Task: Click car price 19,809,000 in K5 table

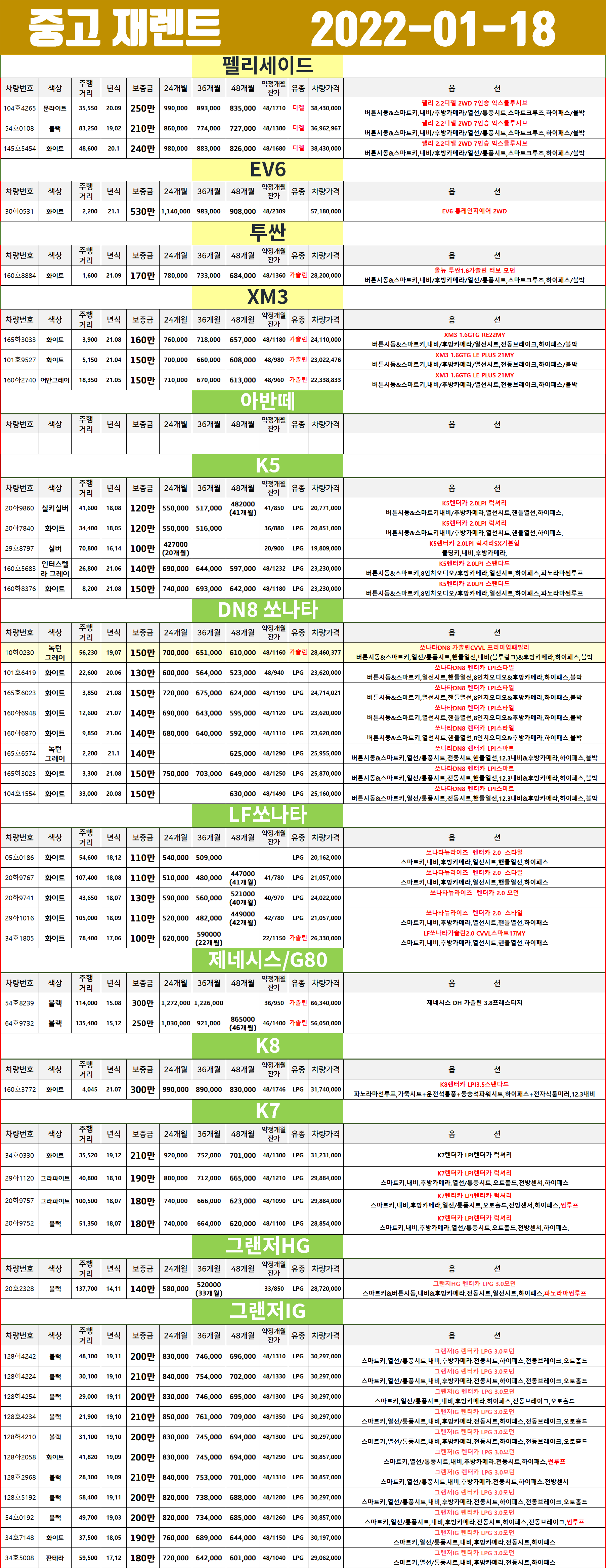Action: 326,548
